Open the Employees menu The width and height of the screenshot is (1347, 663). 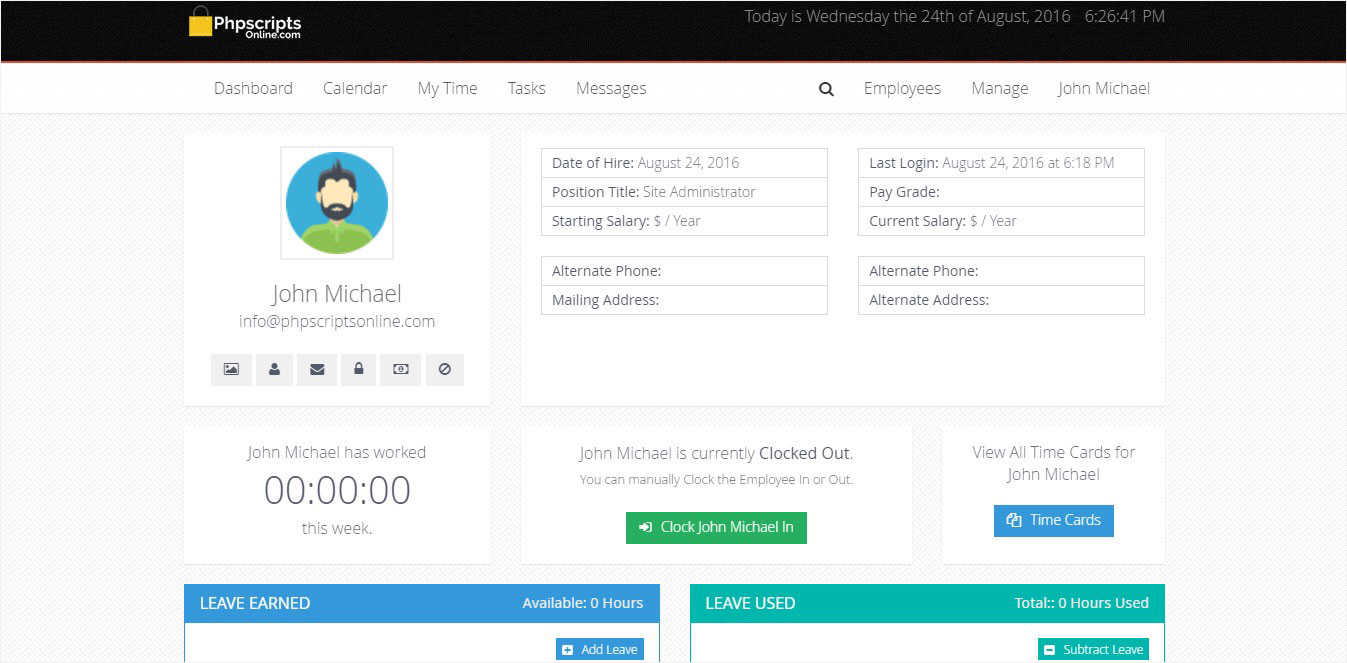(902, 88)
